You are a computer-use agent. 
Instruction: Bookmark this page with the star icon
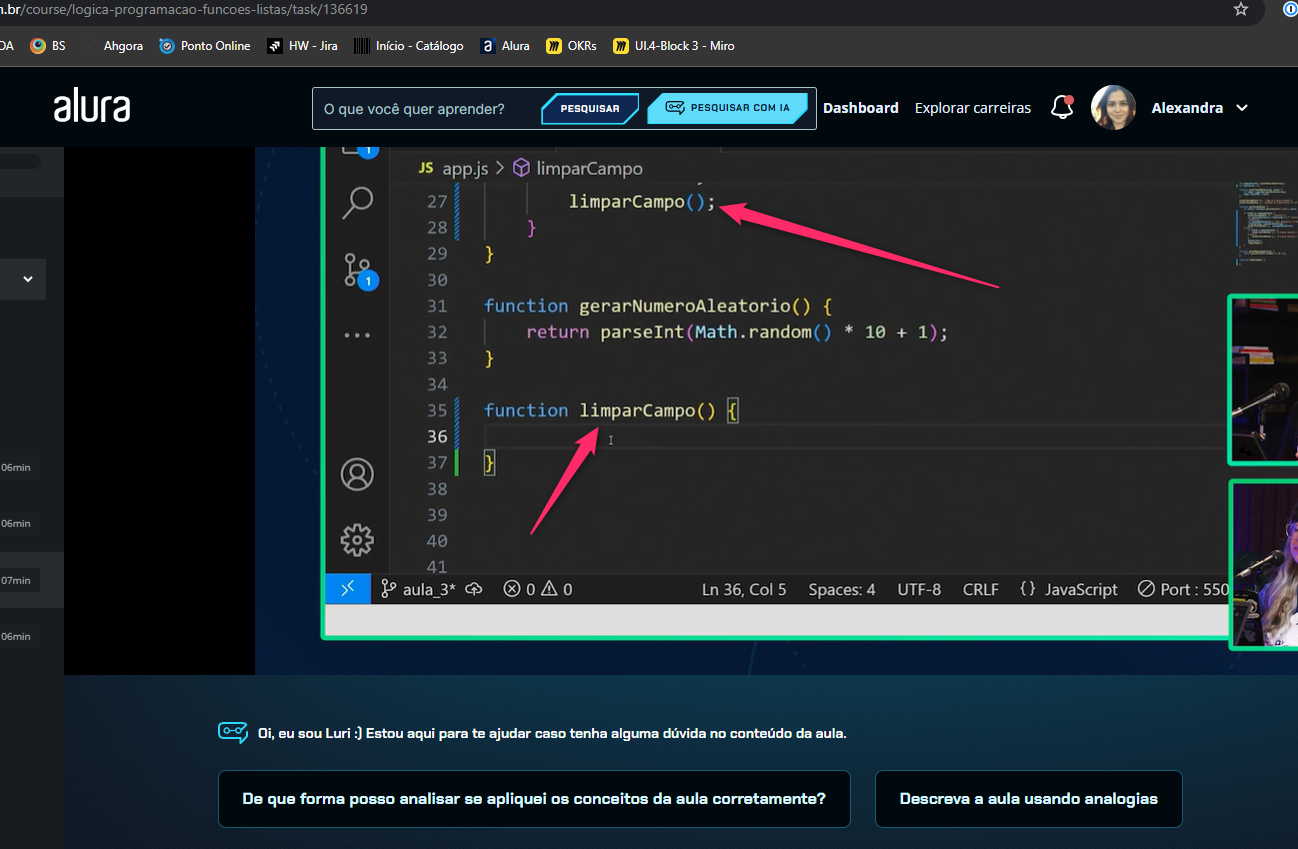tap(1241, 10)
